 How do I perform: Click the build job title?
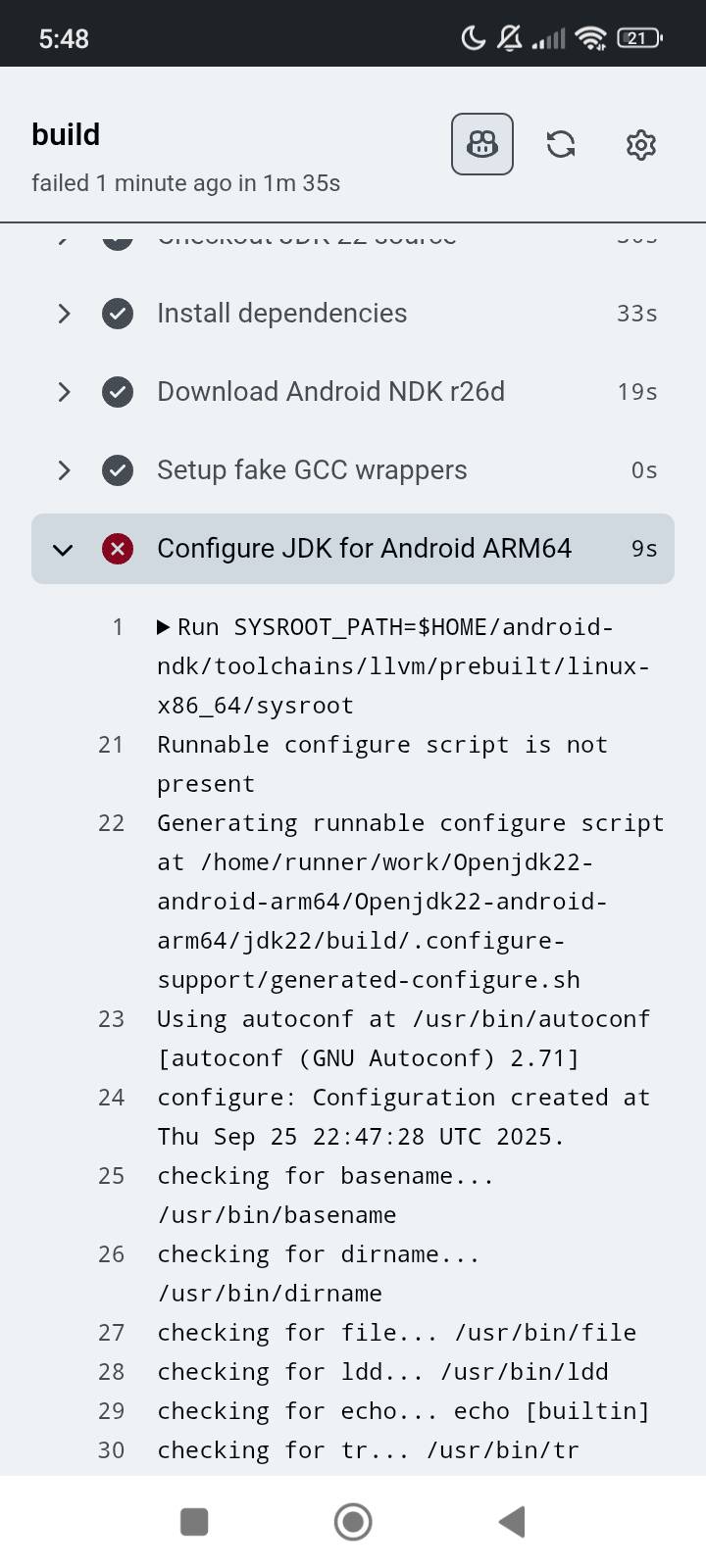click(66, 134)
